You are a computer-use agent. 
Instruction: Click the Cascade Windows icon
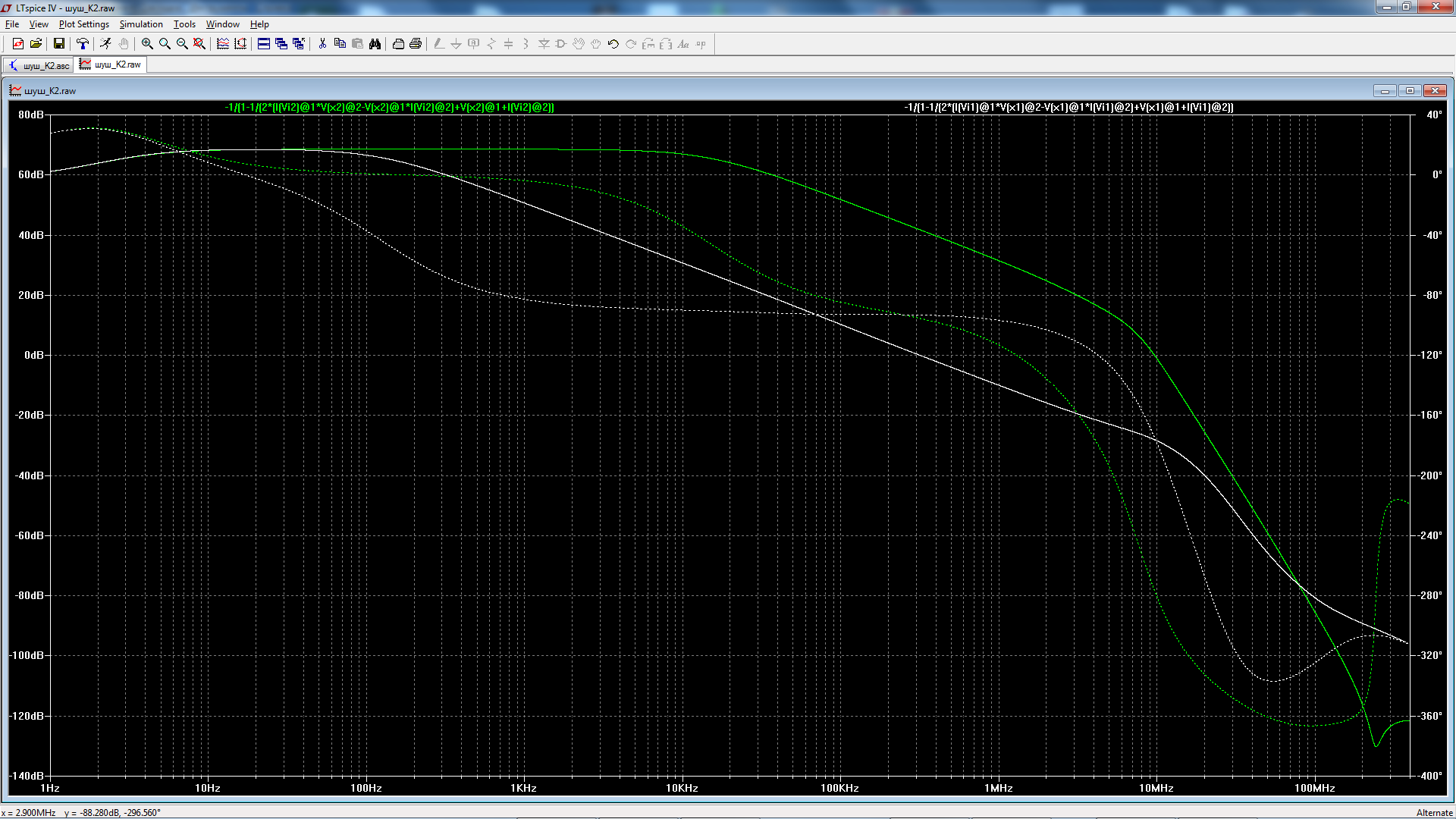[281, 44]
